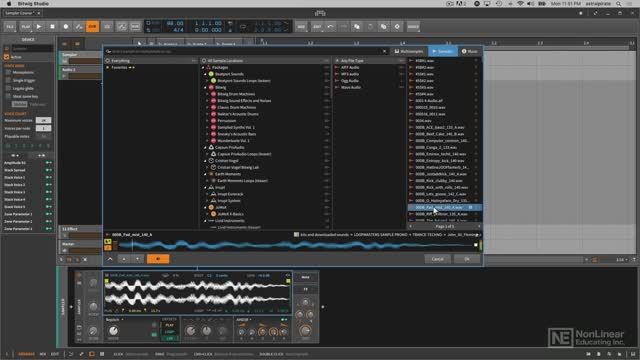Select the Audio 2 track header
Screen dimensions: 640x360
tap(80, 73)
